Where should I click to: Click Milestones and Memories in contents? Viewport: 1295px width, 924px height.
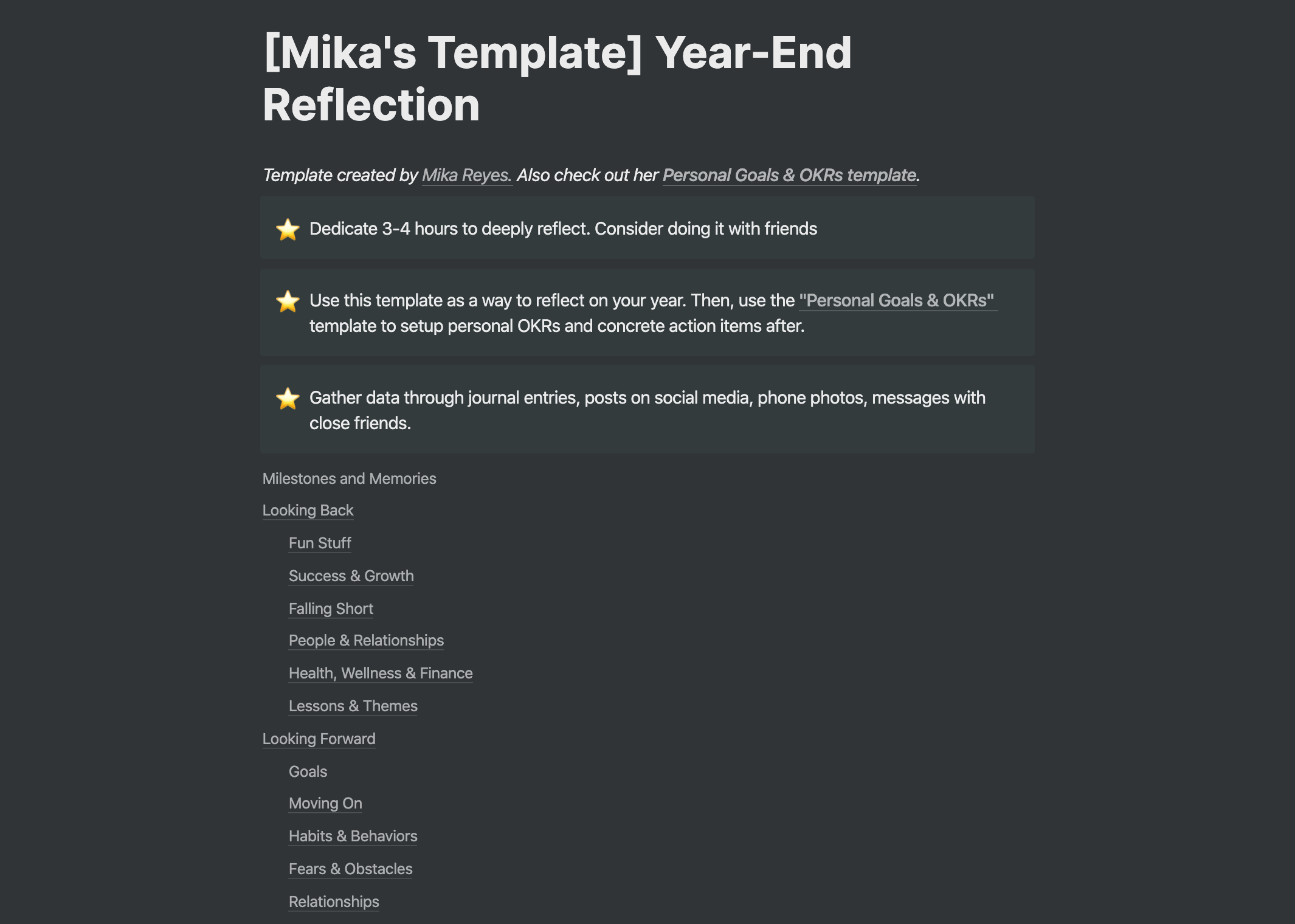pos(349,478)
